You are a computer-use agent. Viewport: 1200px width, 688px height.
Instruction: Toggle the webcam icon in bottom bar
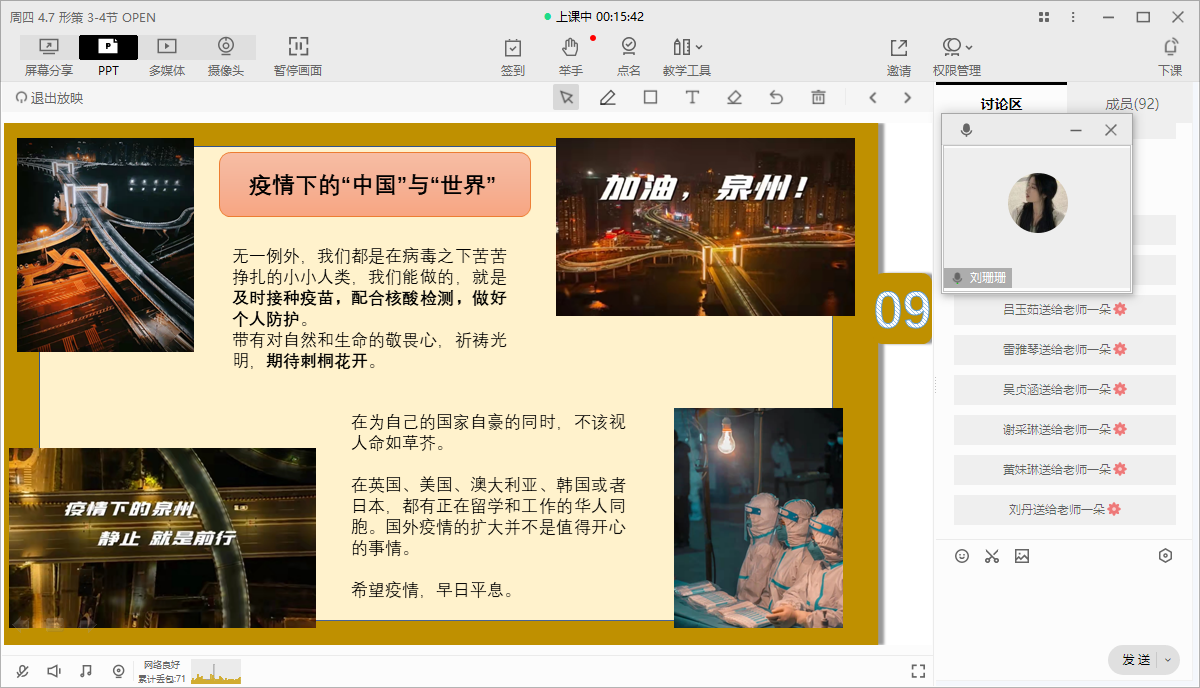coord(118,671)
